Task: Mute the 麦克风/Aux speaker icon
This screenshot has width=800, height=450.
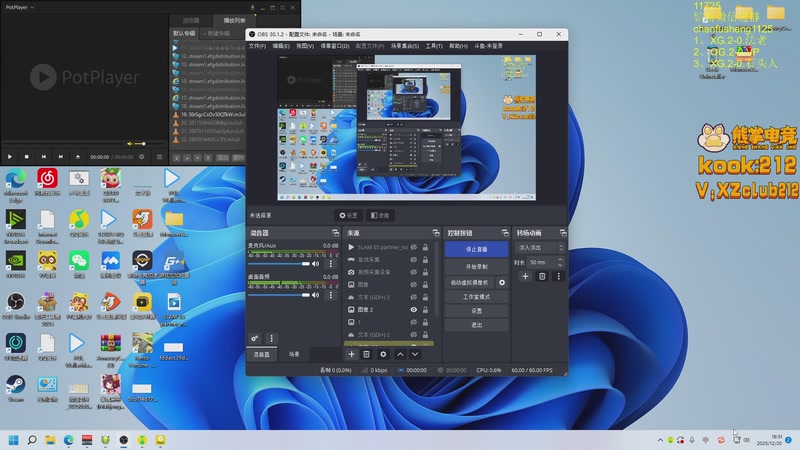Action: [x=317, y=264]
